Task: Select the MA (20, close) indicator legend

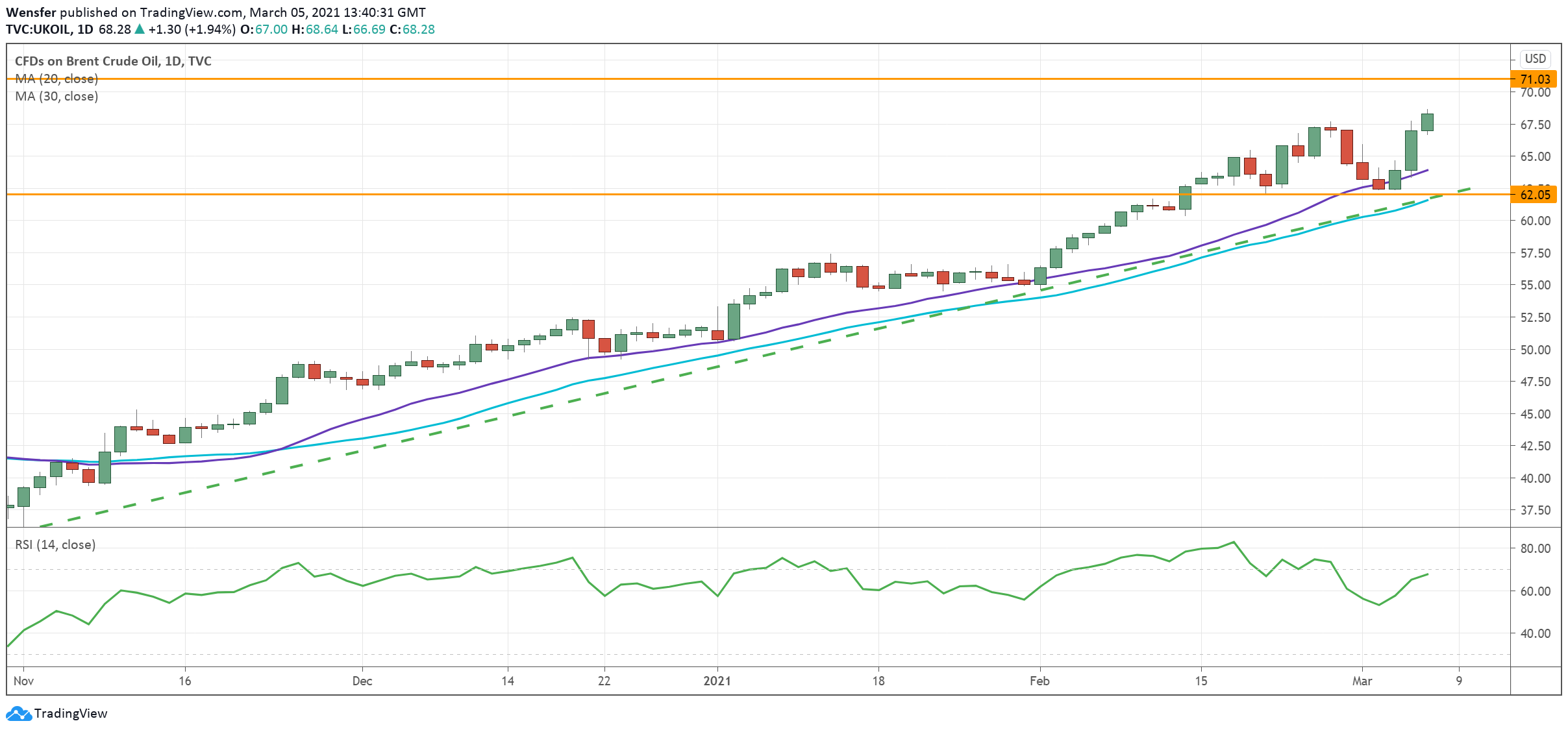Action: pyautogui.click(x=56, y=79)
